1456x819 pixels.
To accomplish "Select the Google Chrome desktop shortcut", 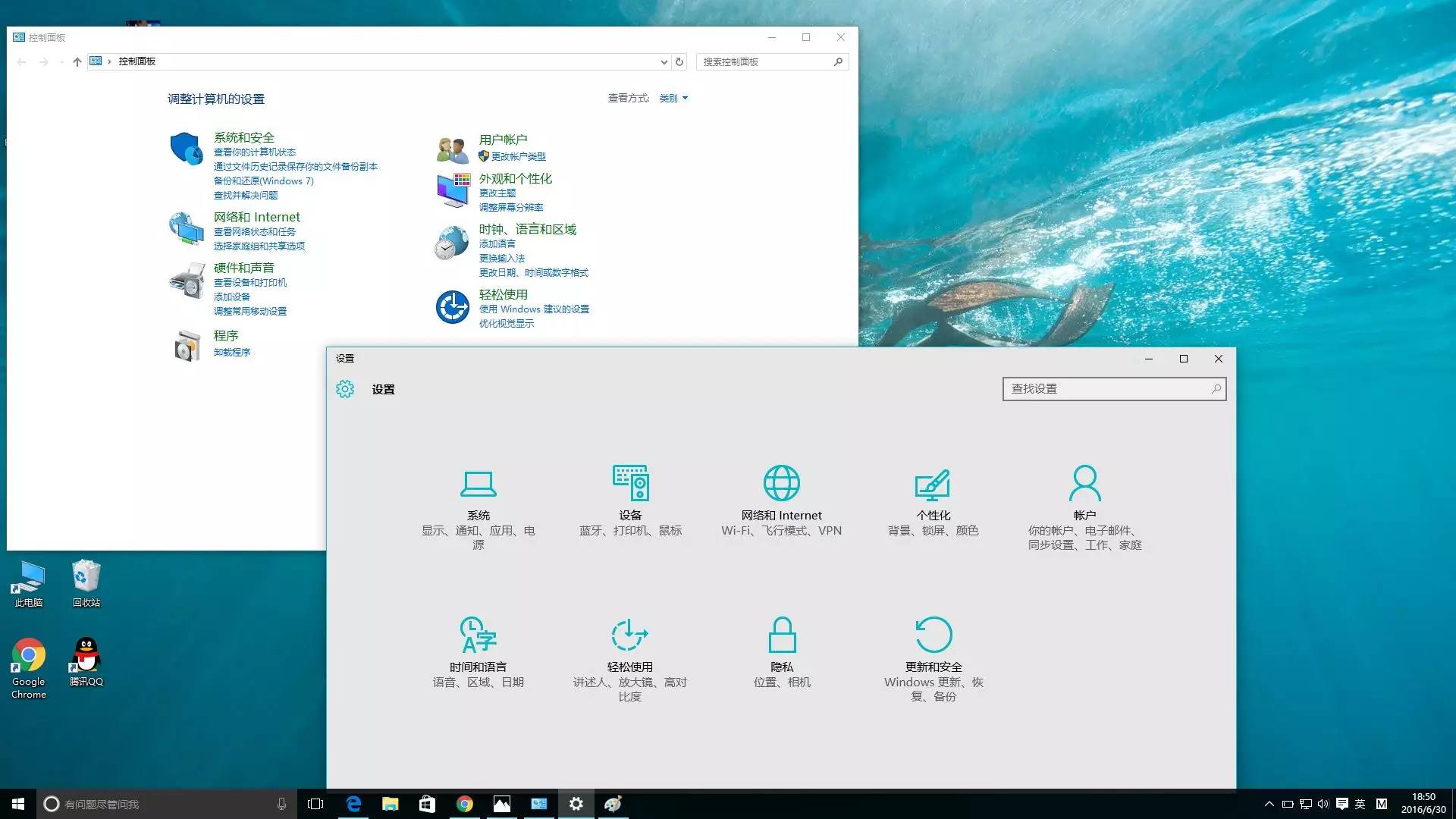I will (x=28, y=668).
